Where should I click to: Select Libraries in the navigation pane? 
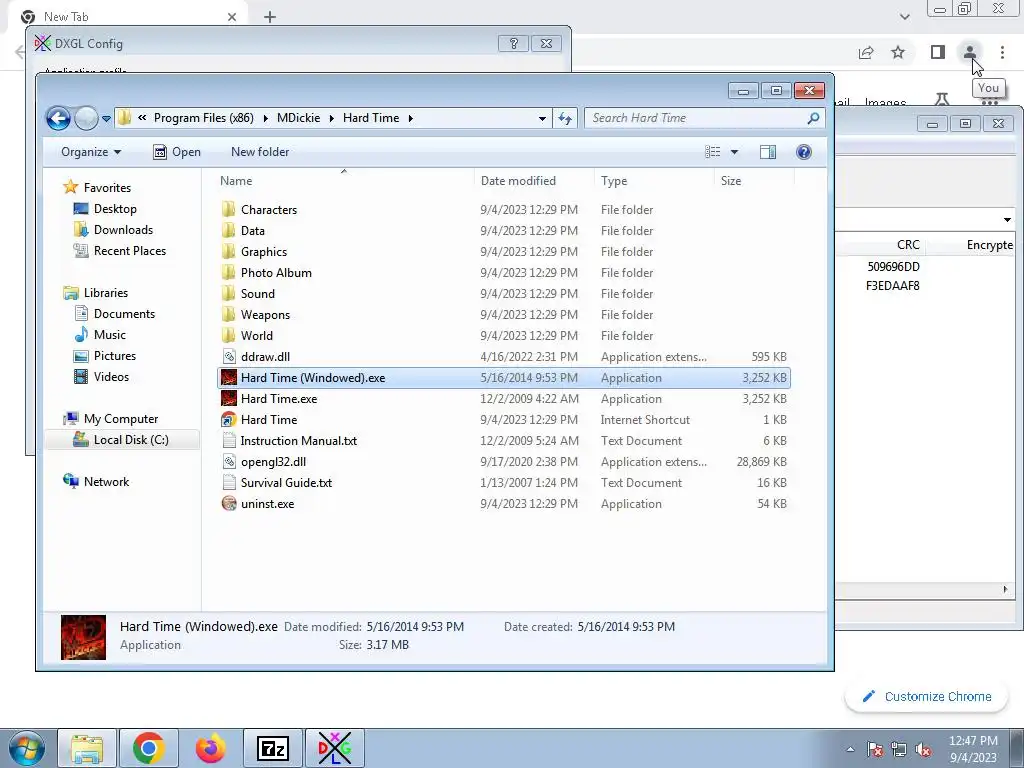[x=95, y=293]
